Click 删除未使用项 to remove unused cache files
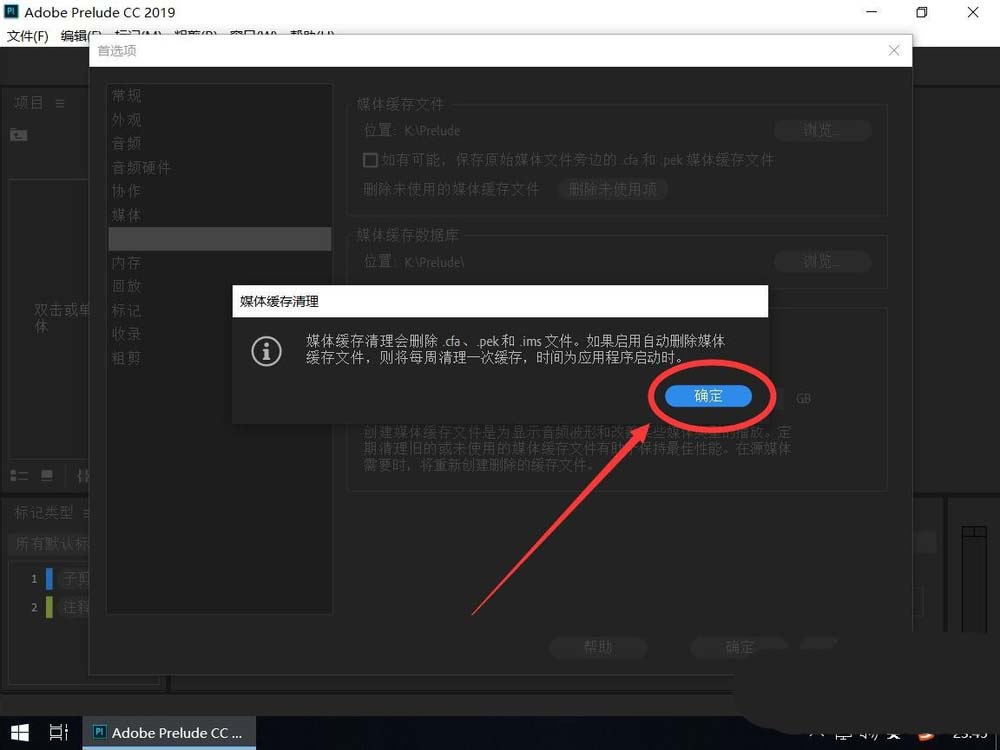 (612, 189)
